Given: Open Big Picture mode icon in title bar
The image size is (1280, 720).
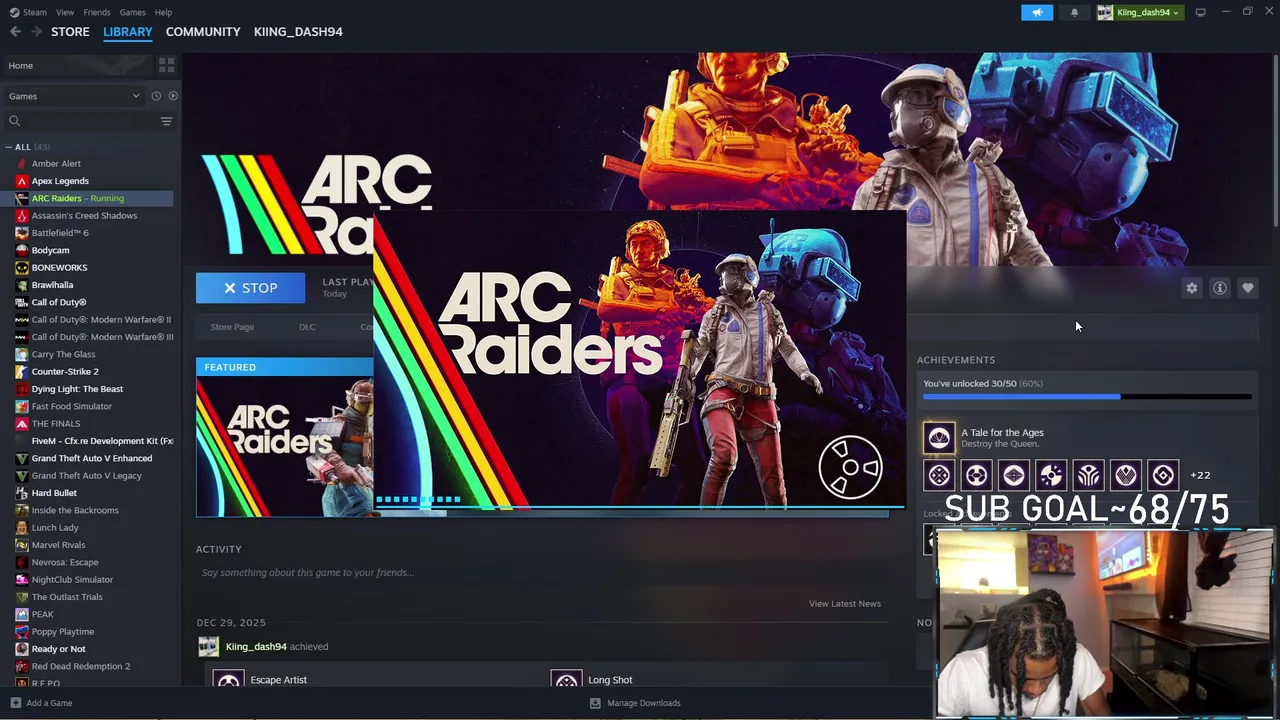Looking at the screenshot, I should (x=1200, y=12).
